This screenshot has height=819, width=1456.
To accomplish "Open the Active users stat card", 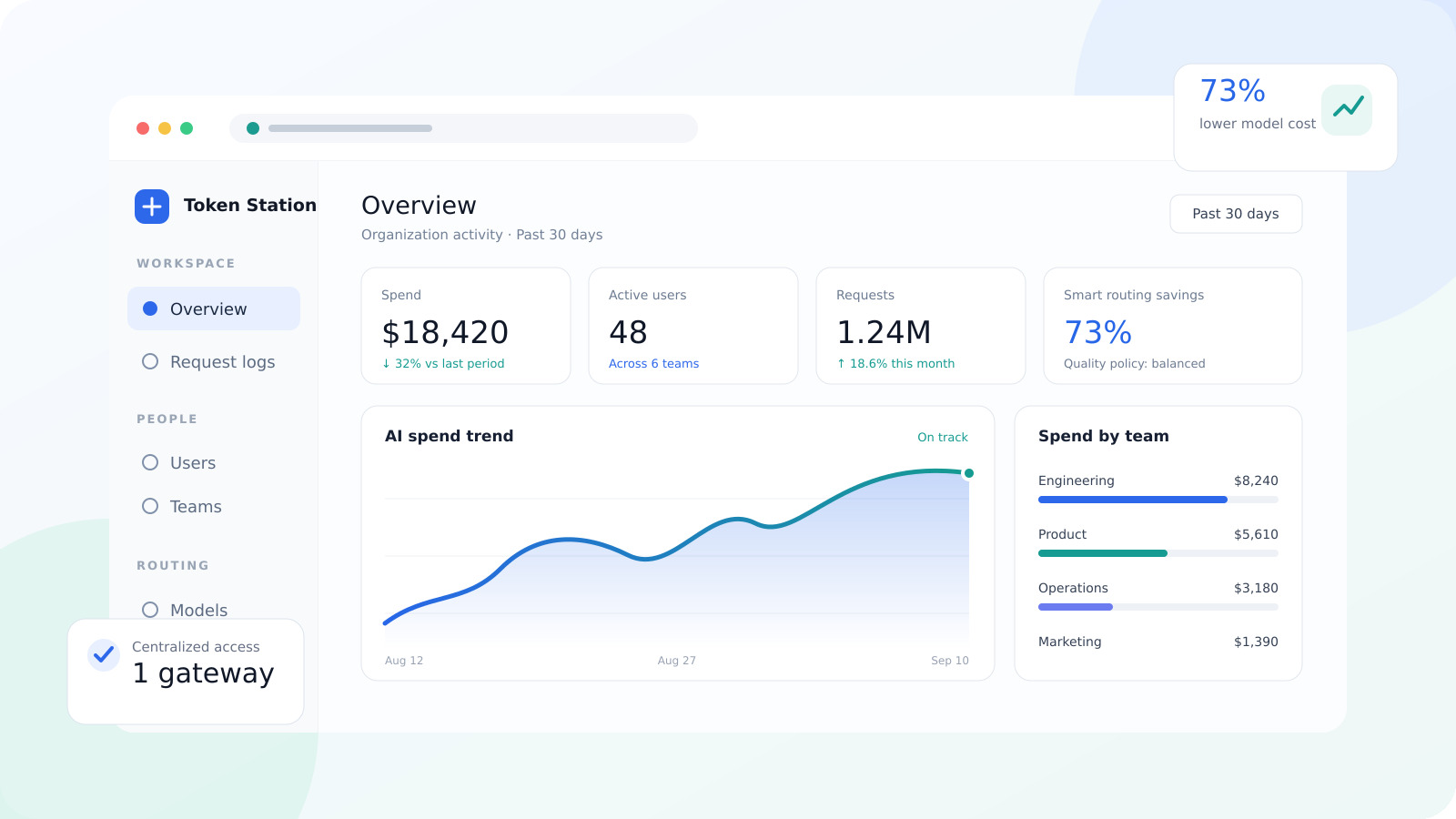I will click(693, 326).
